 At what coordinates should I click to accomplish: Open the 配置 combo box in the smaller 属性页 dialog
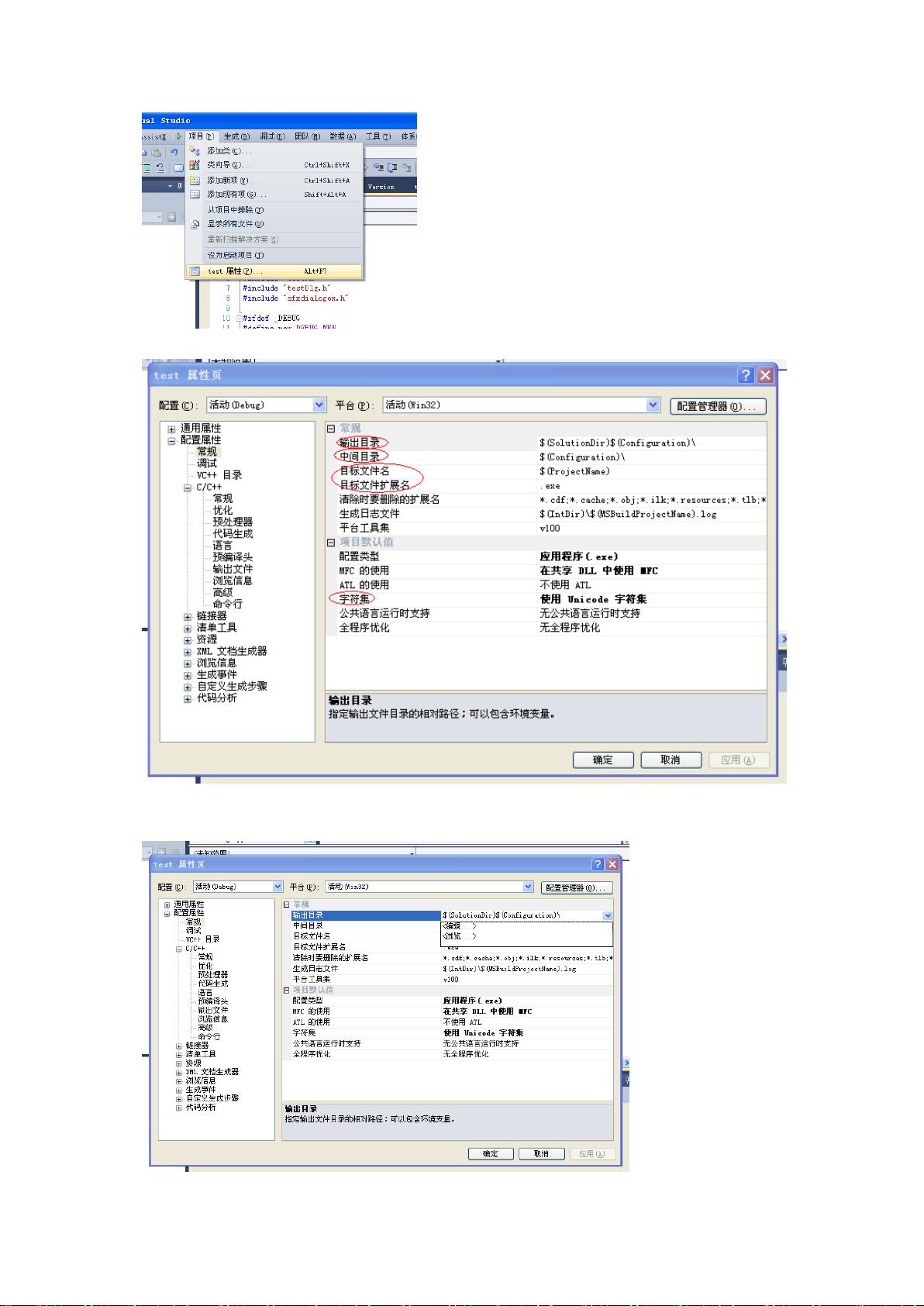(238, 887)
